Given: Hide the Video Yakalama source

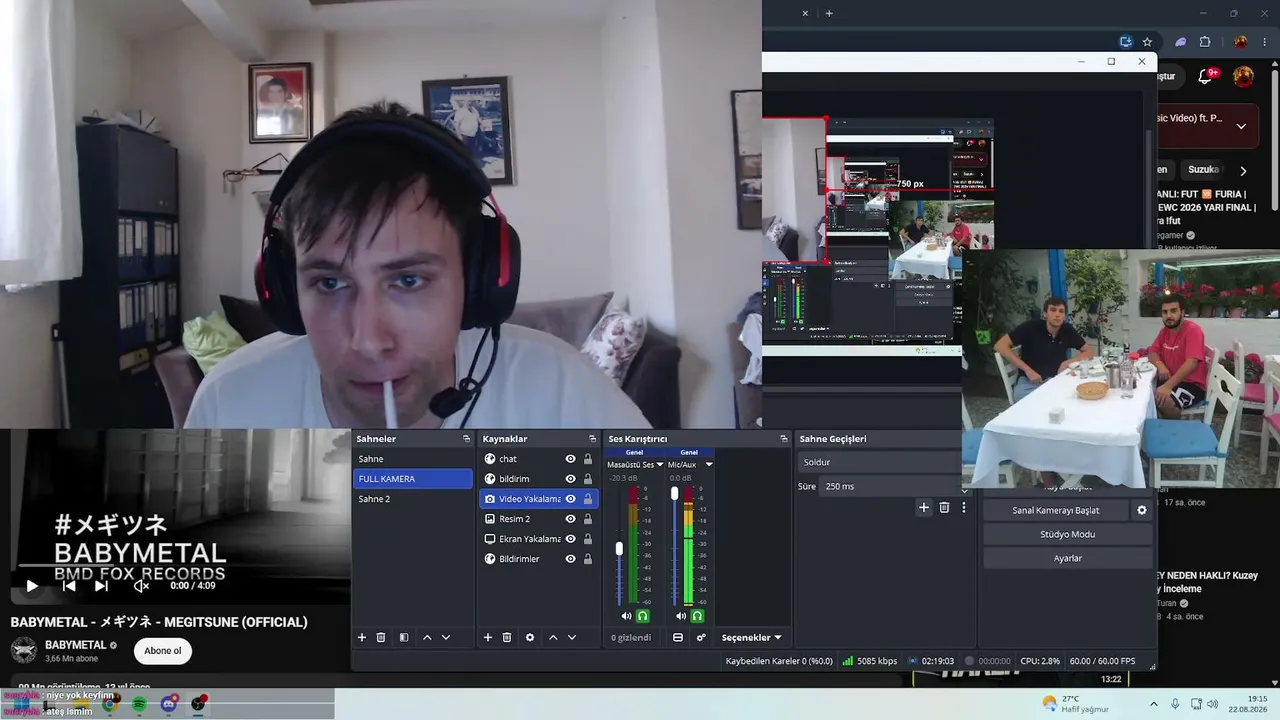Looking at the screenshot, I should [x=571, y=499].
